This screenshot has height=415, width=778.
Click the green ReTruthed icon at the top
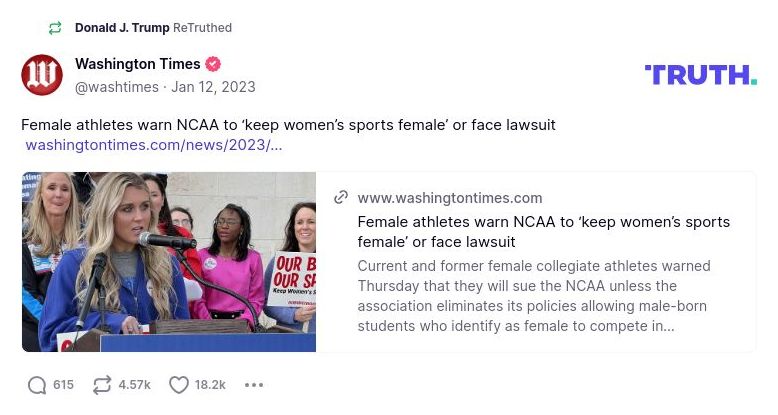55,28
